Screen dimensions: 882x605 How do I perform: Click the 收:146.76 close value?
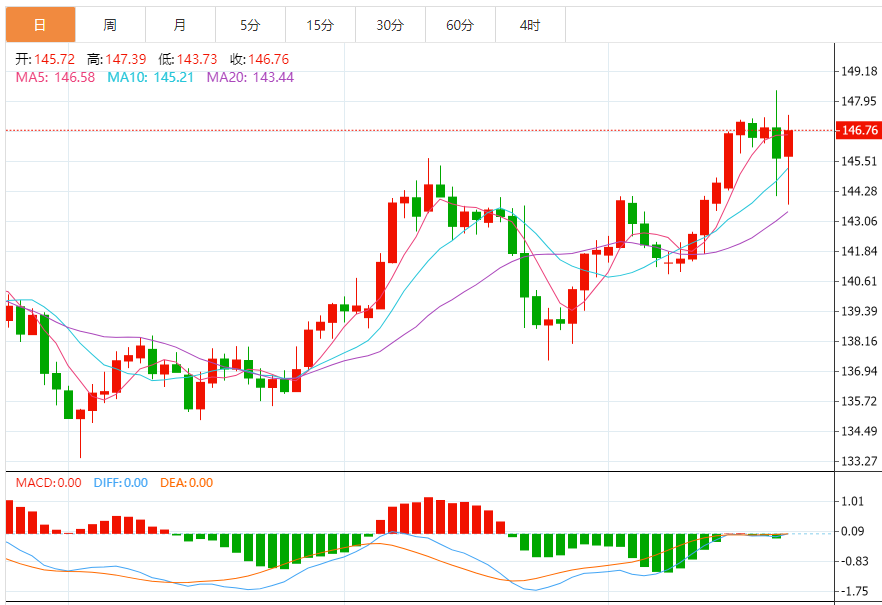click(259, 59)
